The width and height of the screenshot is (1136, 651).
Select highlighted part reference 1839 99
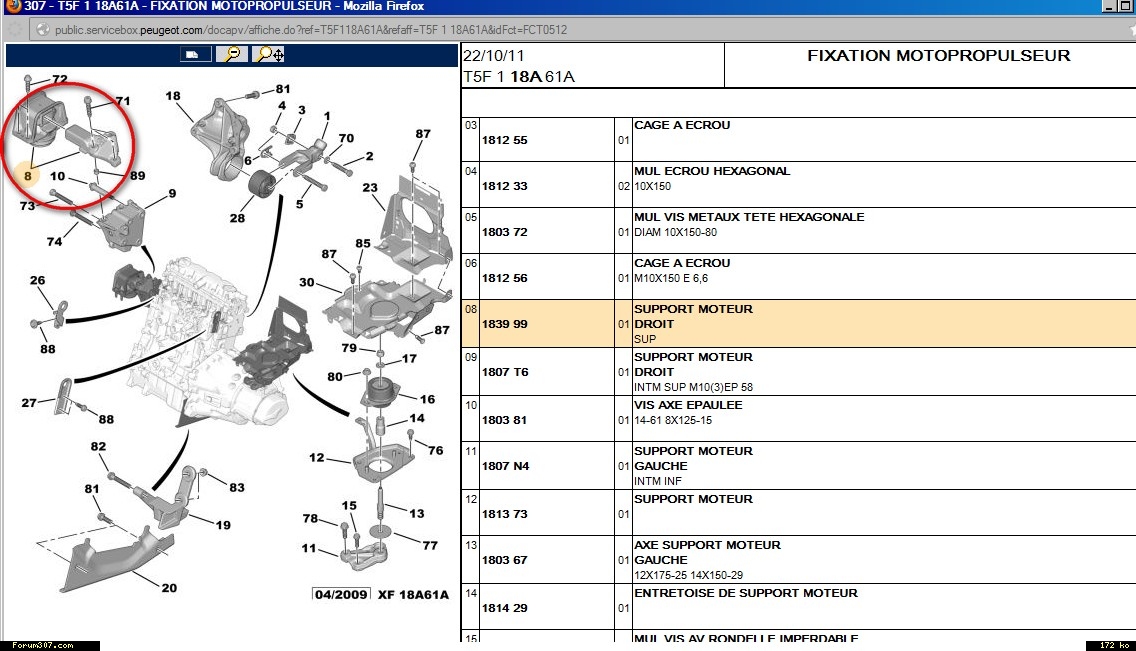point(505,324)
